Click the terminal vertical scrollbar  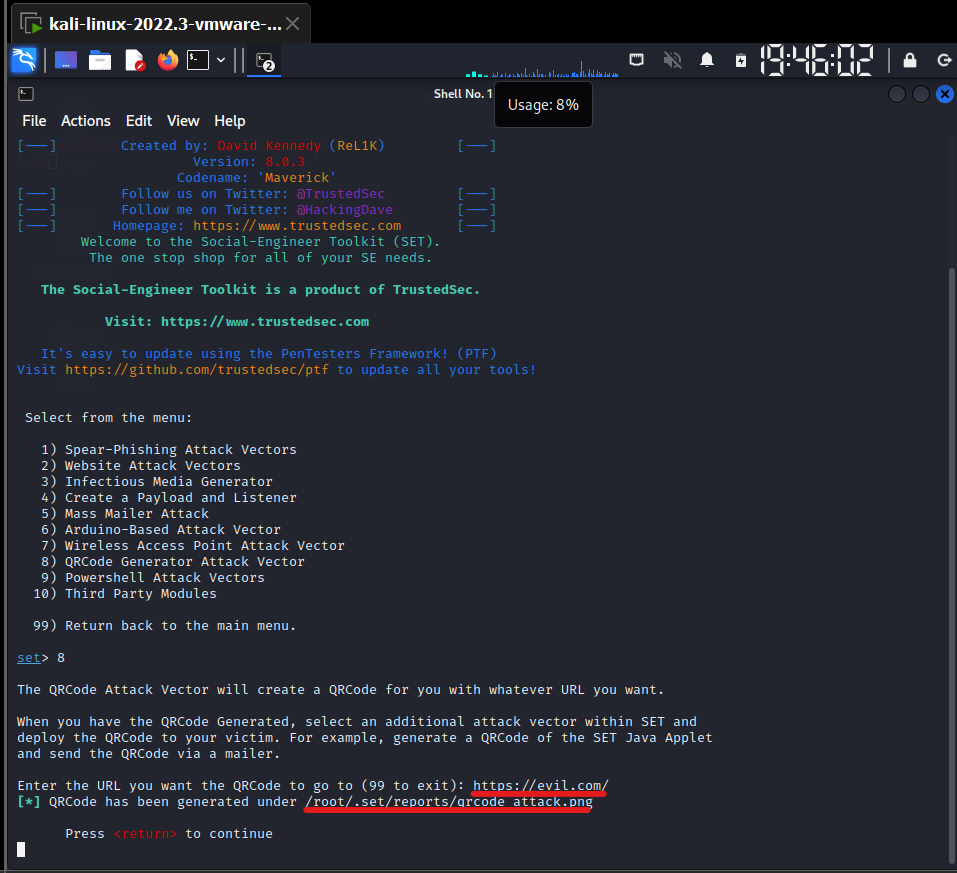[x=949, y=500]
